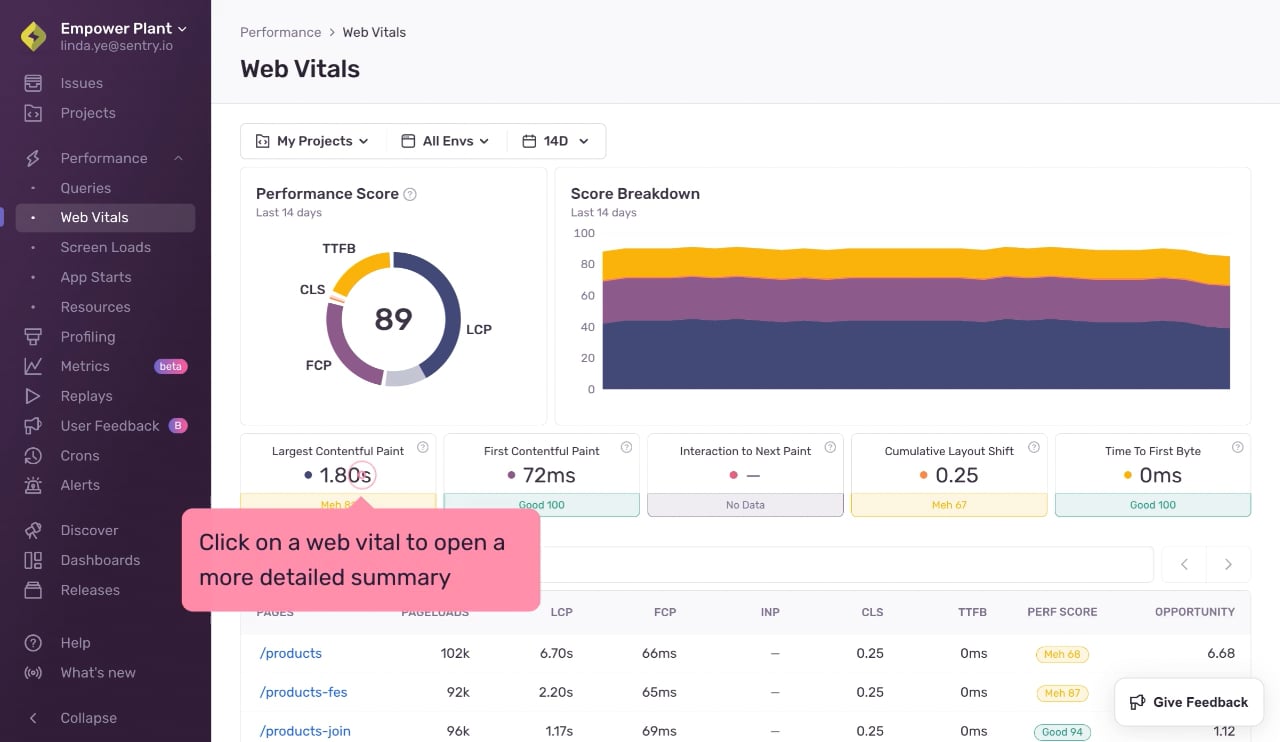Viewport: 1280px width, 742px height.
Task: Click Largest Contentful Paint info icon
Action: click(423, 447)
